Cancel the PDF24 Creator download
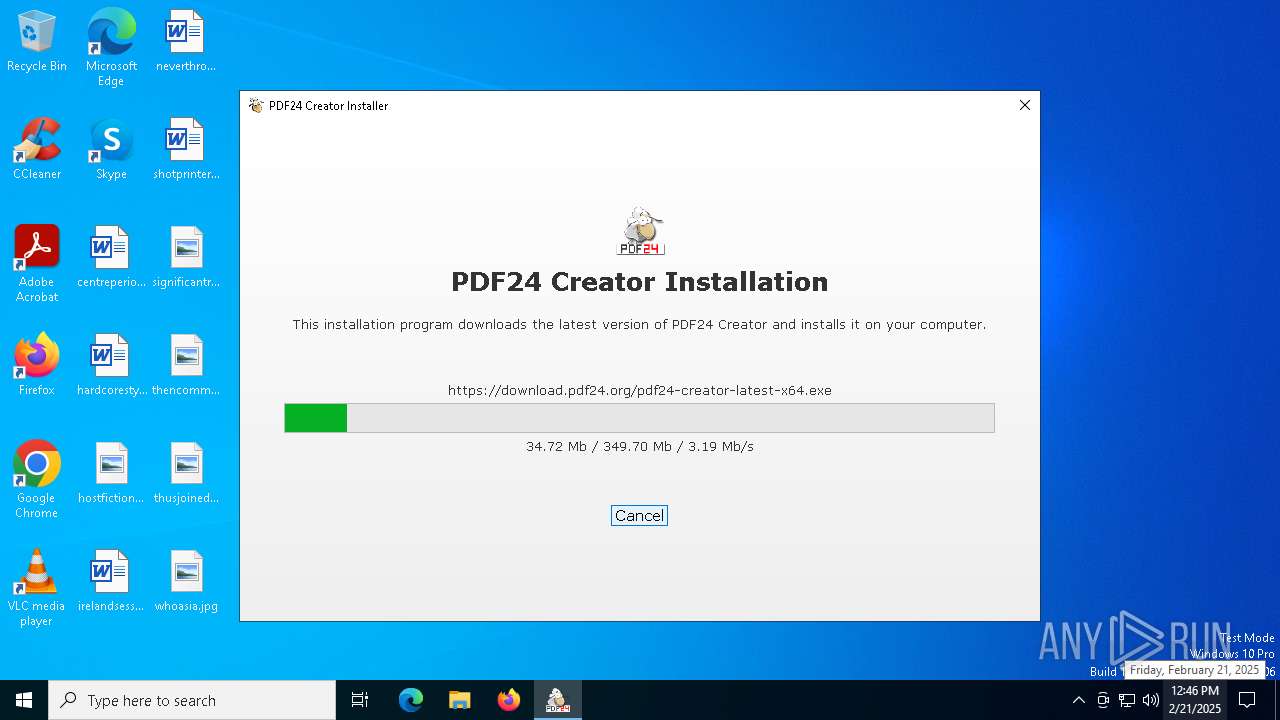Image resolution: width=1280 pixels, height=720 pixels. pos(639,516)
